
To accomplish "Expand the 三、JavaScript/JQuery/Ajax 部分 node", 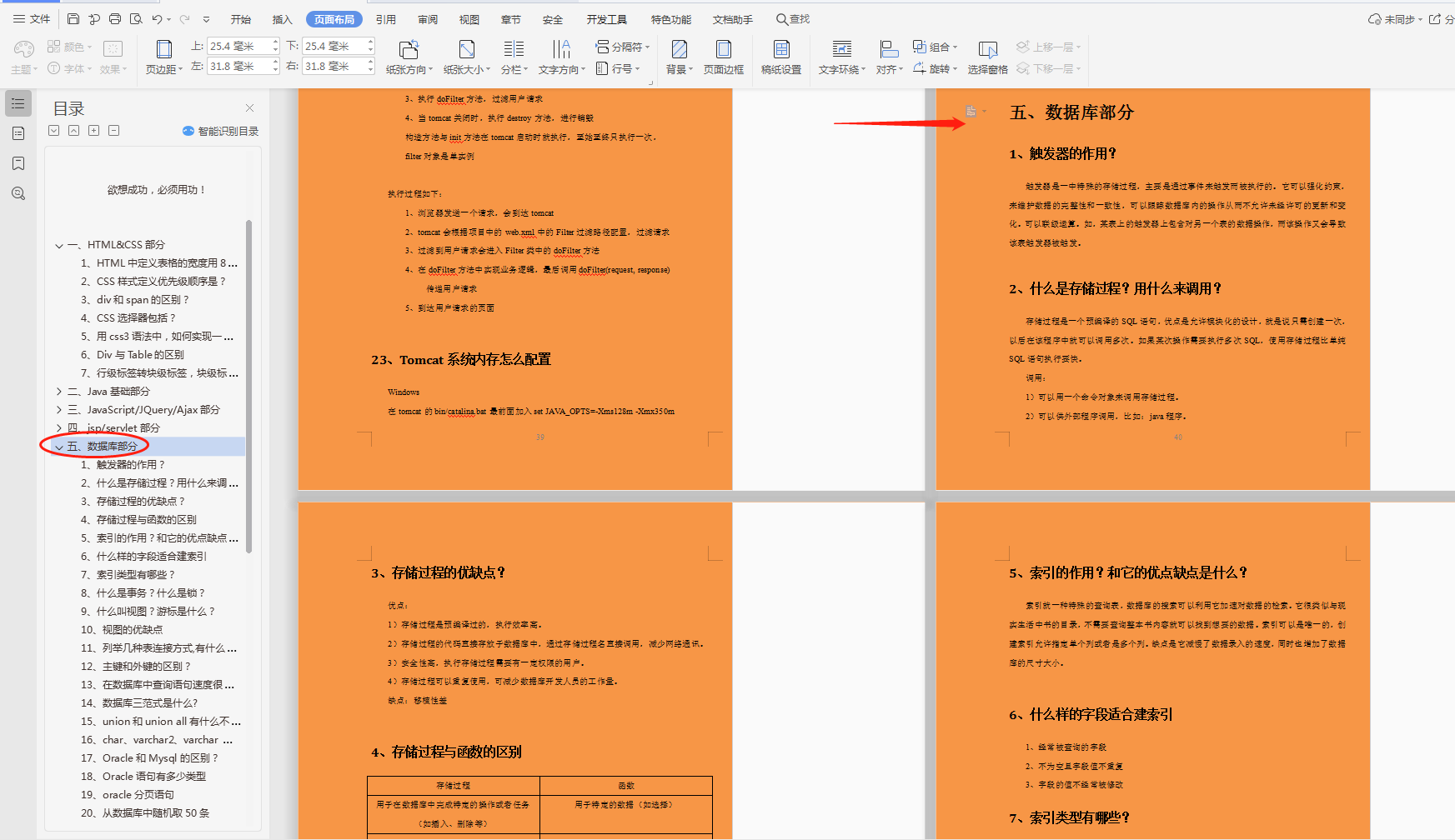I will (x=59, y=410).
